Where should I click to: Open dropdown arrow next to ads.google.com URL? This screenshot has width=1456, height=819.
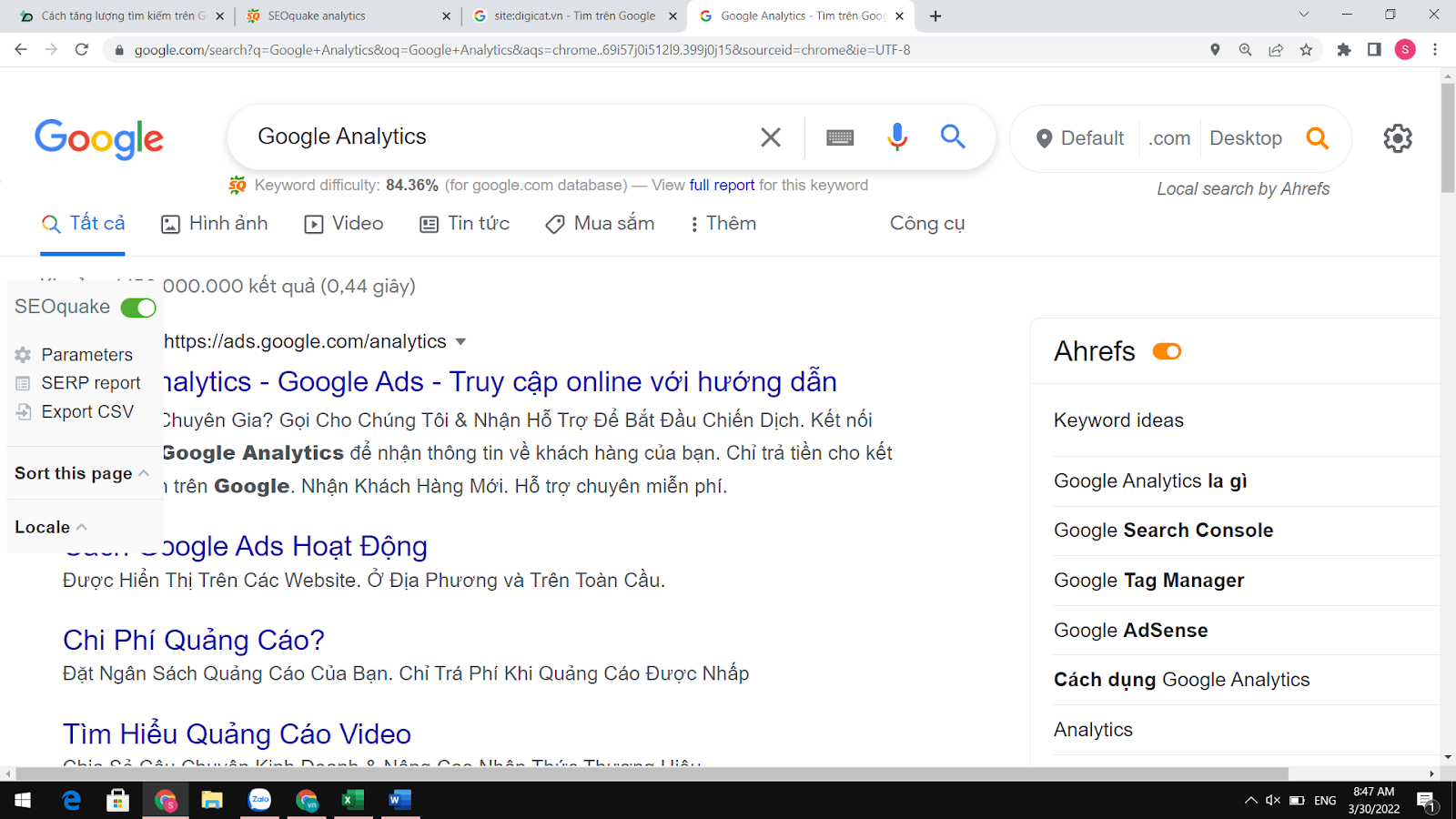[x=460, y=342]
